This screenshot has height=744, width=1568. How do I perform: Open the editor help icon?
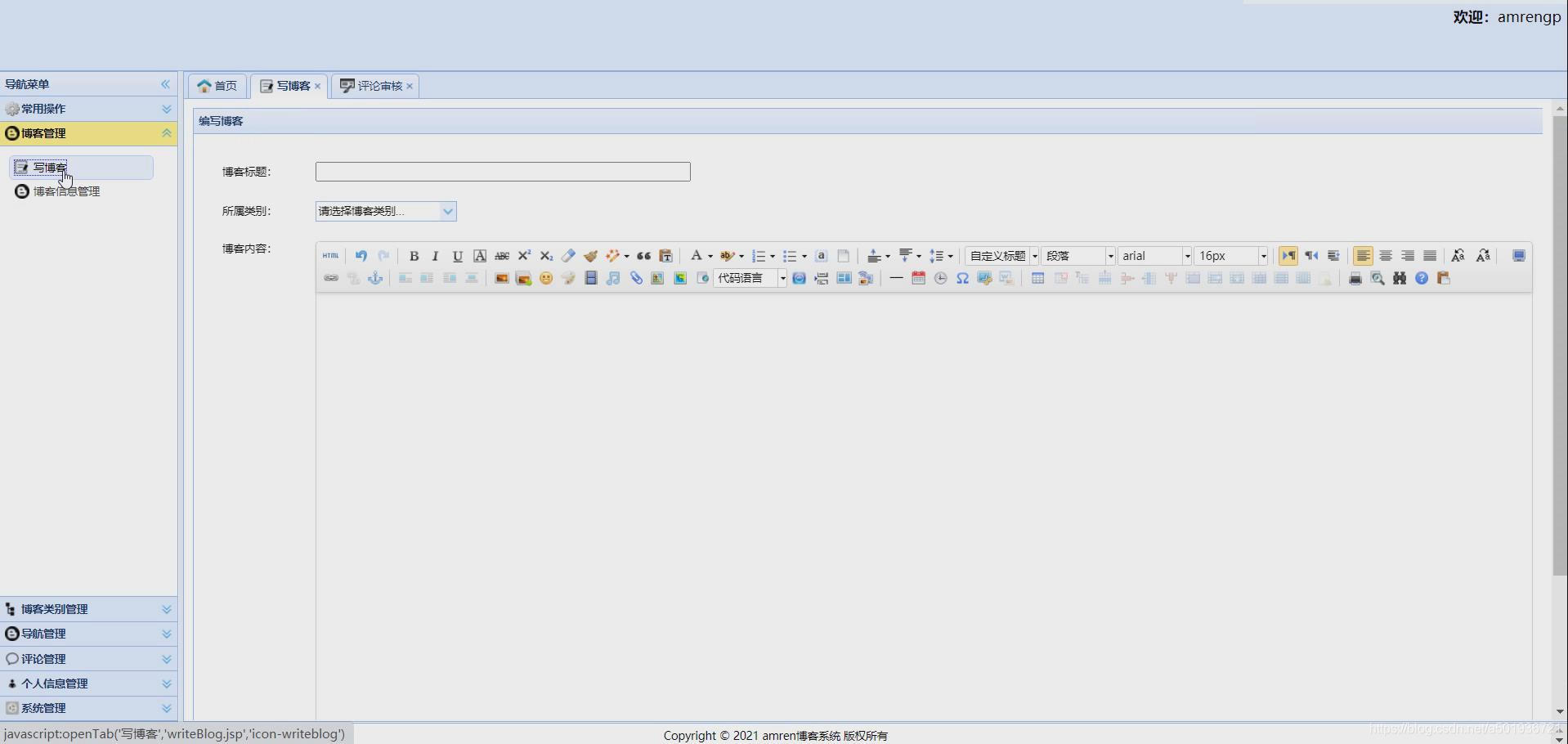pos(1422,279)
